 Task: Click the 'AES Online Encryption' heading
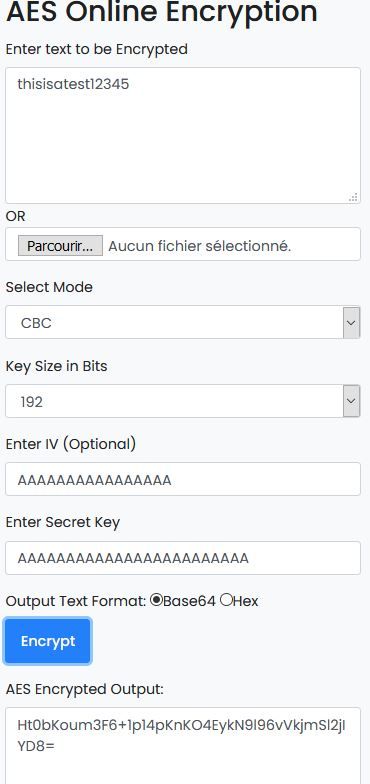click(162, 11)
